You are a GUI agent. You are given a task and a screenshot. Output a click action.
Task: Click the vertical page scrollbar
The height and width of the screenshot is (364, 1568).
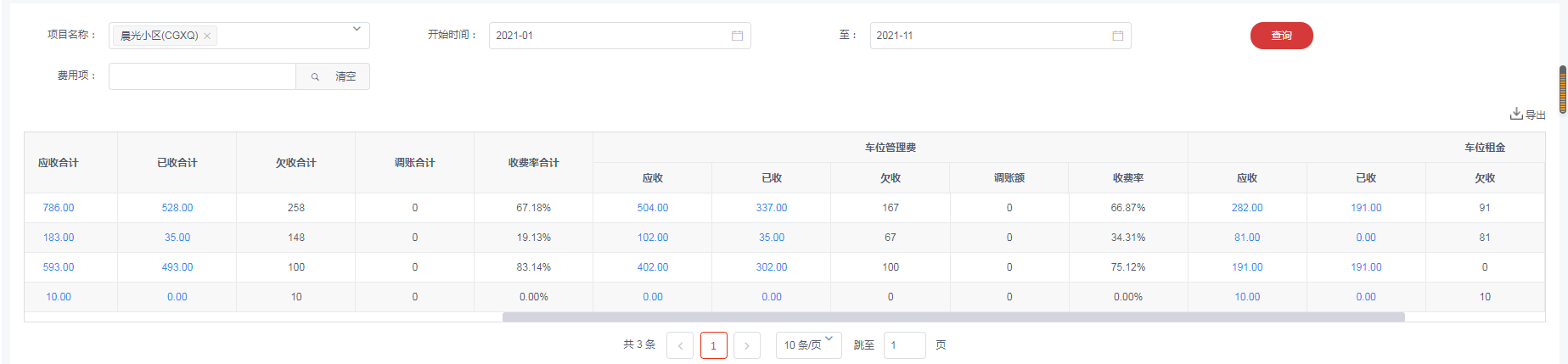[x=1562, y=89]
